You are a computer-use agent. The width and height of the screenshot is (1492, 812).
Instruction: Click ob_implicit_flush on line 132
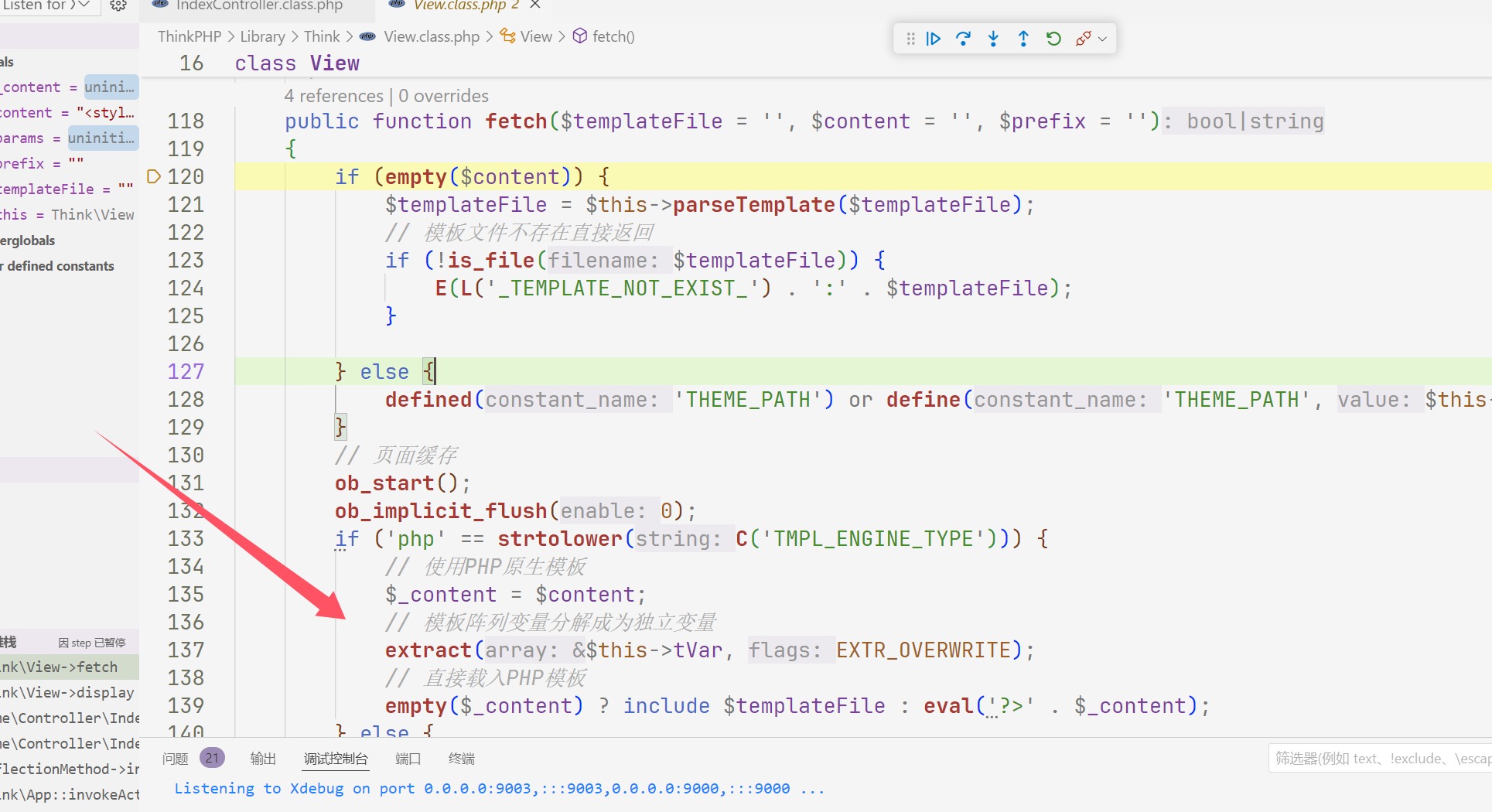(x=441, y=511)
